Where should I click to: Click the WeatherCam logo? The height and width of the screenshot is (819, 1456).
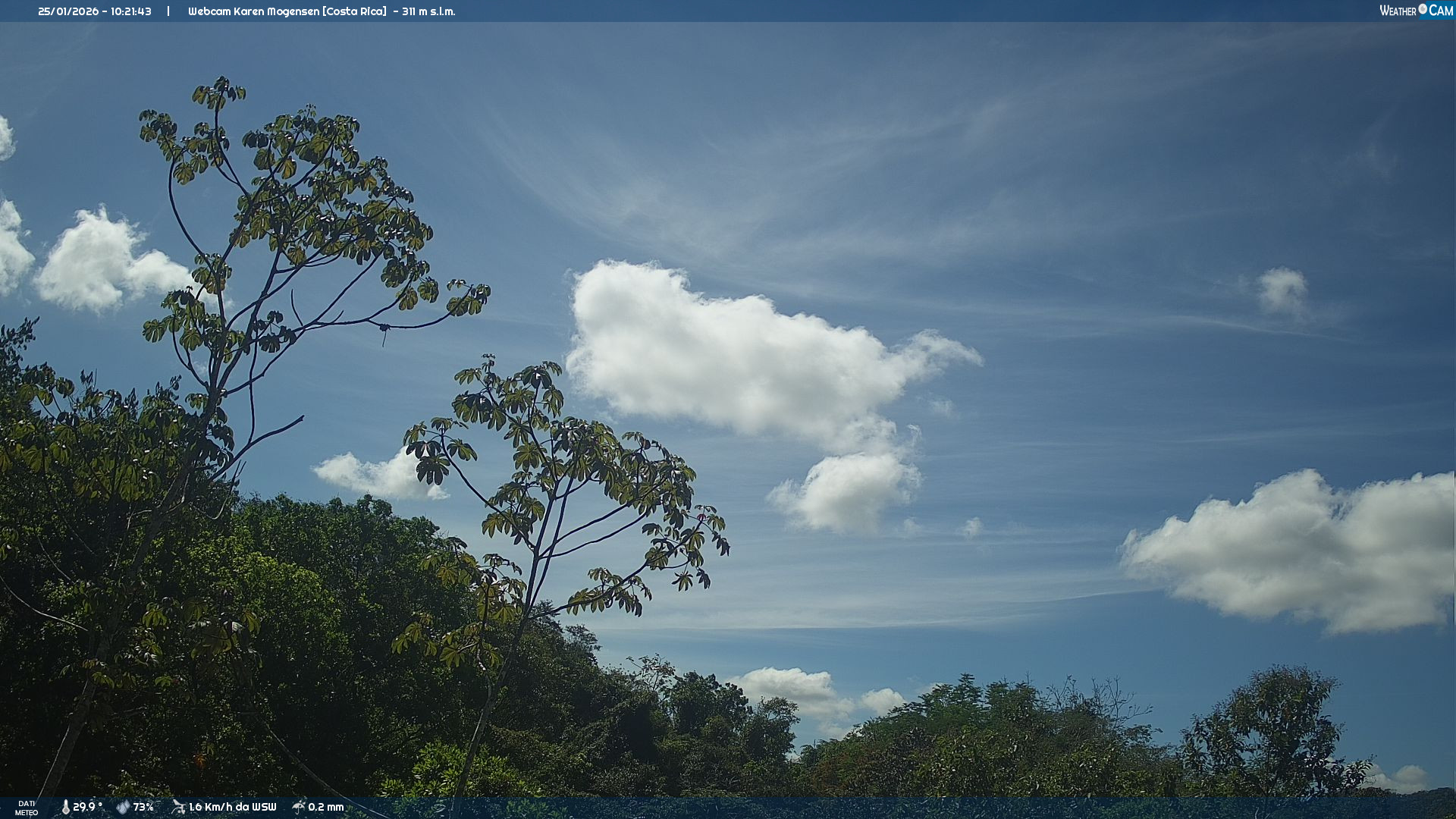(1416, 11)
